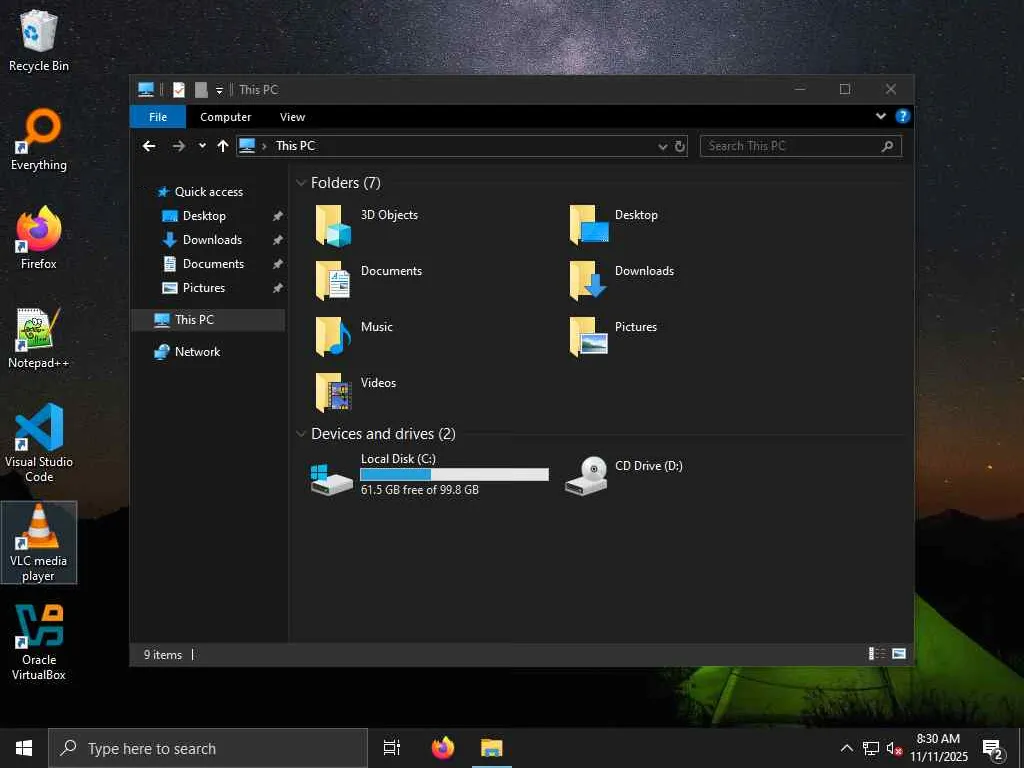Select the Firefox desktop shortcut
The width and height of the screenshot is (1024, 768).
(39, 238)
